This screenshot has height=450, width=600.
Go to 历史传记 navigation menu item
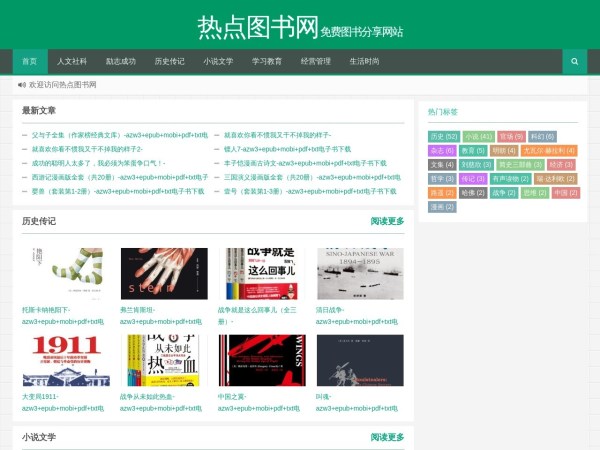pyautogui.click(x=169, y=61)
